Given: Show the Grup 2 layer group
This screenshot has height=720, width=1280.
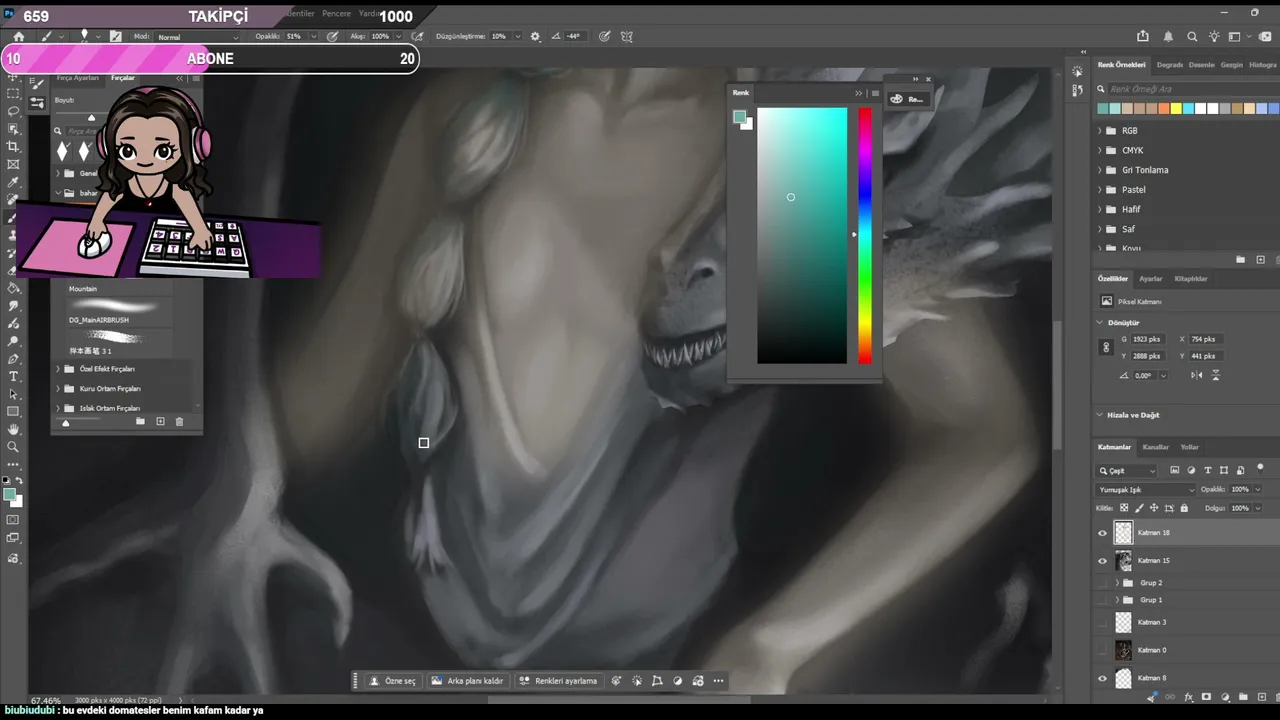Looking at the screenshot, I should pos(1102,583).
